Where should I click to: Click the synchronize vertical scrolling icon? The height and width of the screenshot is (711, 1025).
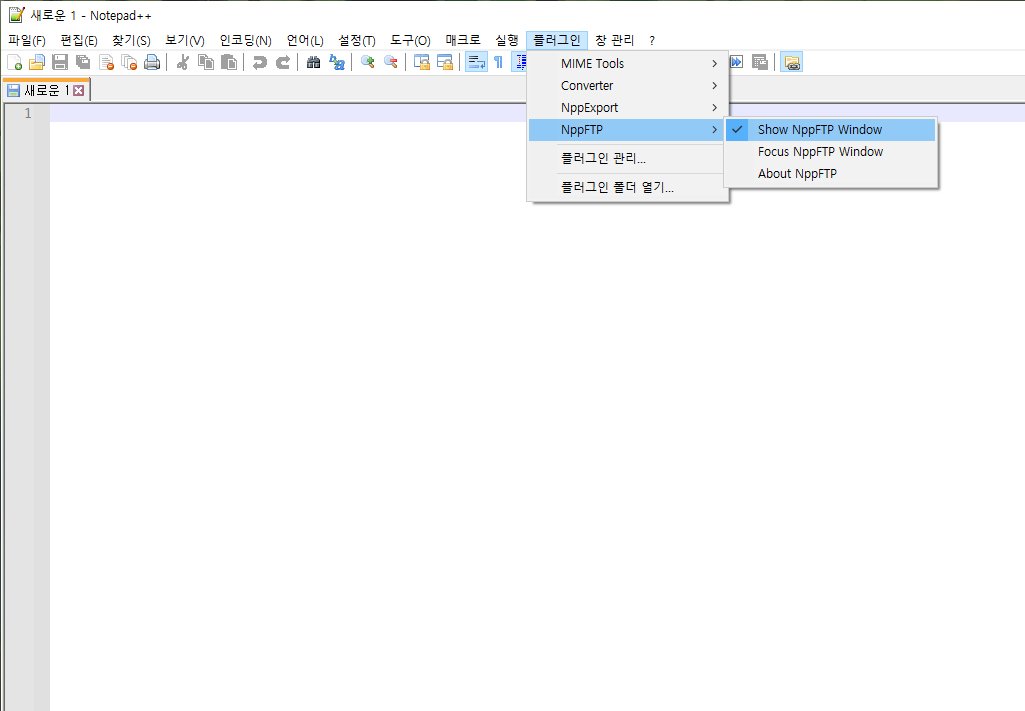pyautogui.click(x=422, y=63)
